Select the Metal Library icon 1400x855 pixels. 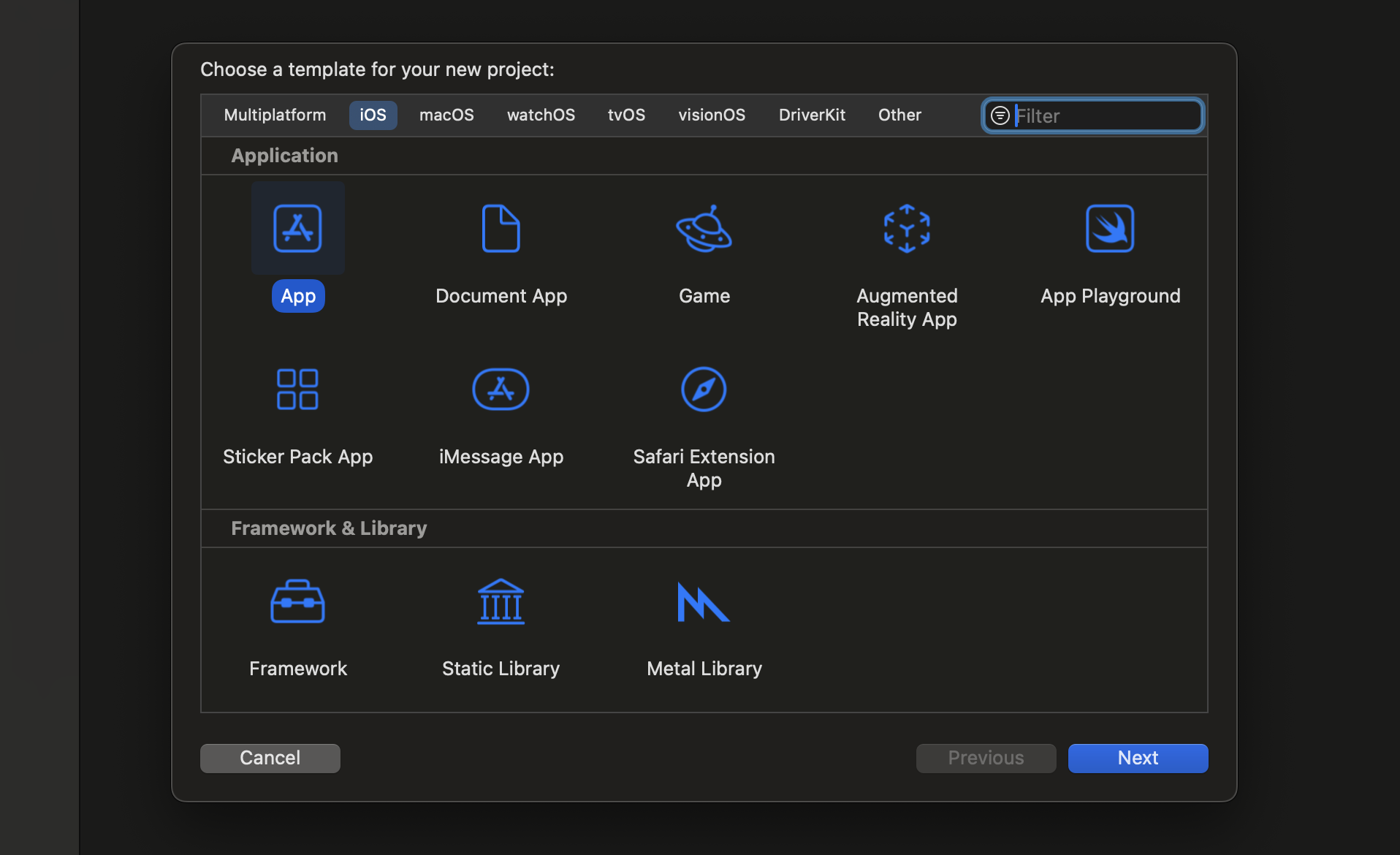[704, 601]
